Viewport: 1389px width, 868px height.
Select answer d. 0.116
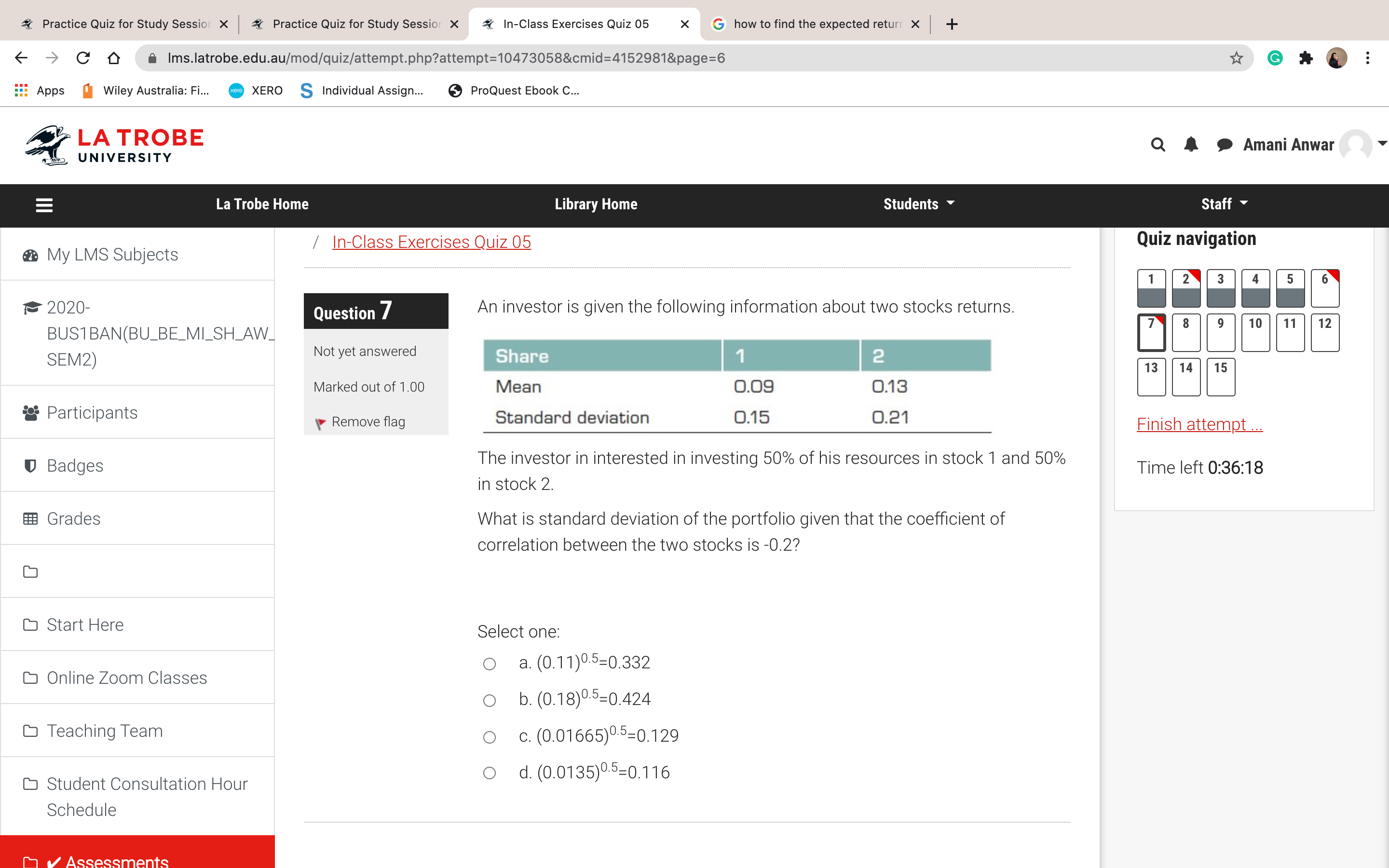(x=489, y=773)
